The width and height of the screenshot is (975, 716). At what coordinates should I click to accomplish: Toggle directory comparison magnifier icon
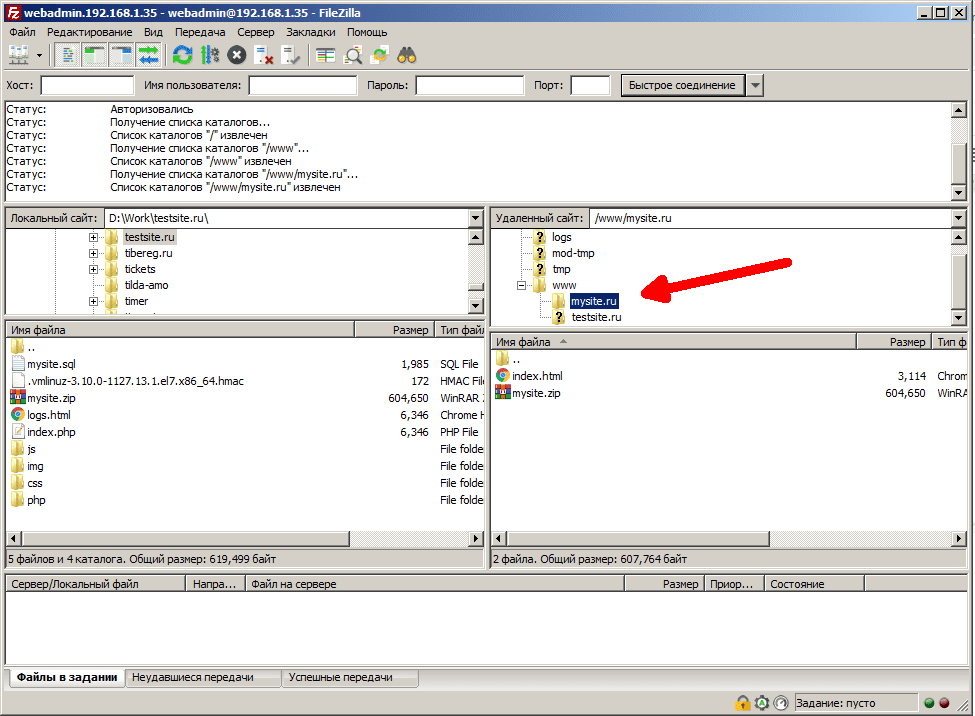tap(353, 55)
